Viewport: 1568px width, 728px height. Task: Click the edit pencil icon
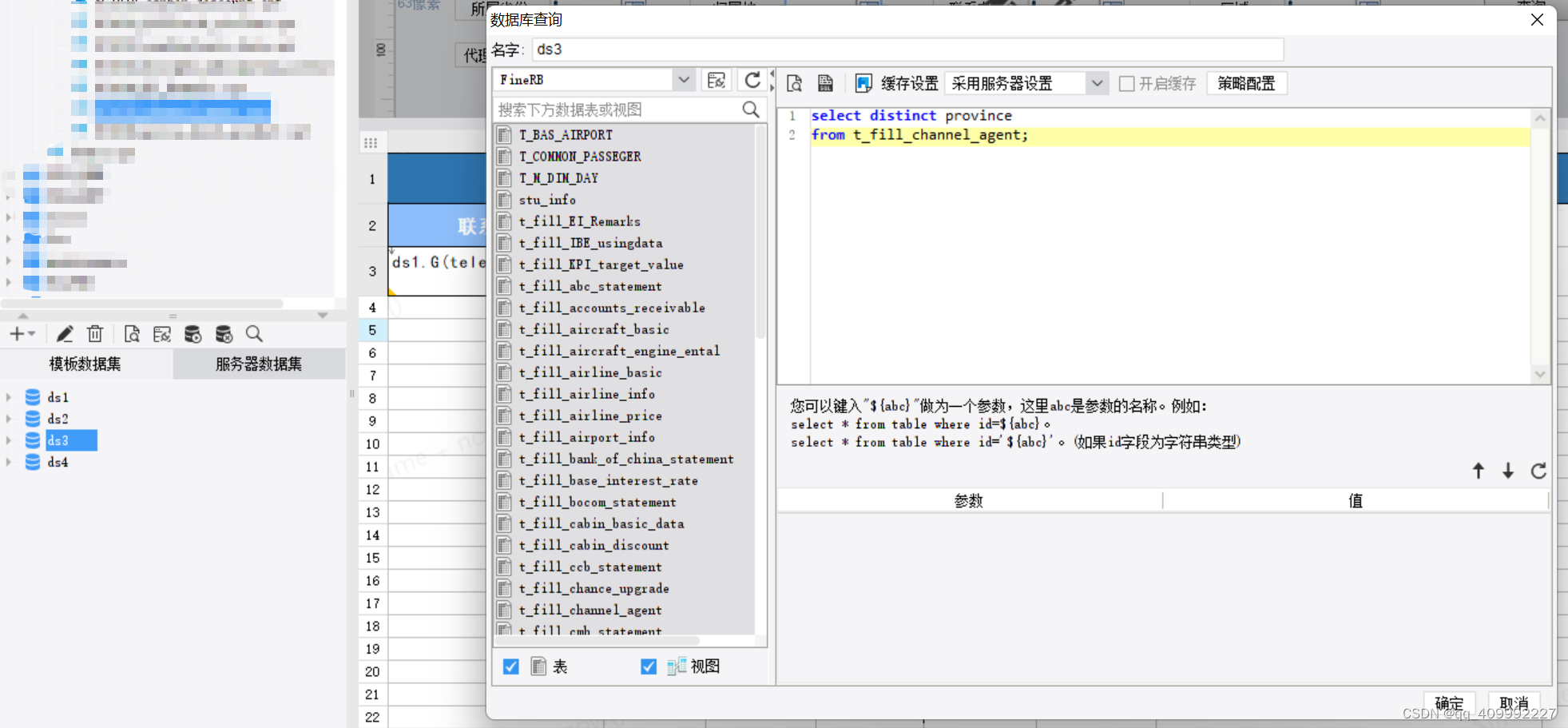pyautogui.click(x=65, y=334)
